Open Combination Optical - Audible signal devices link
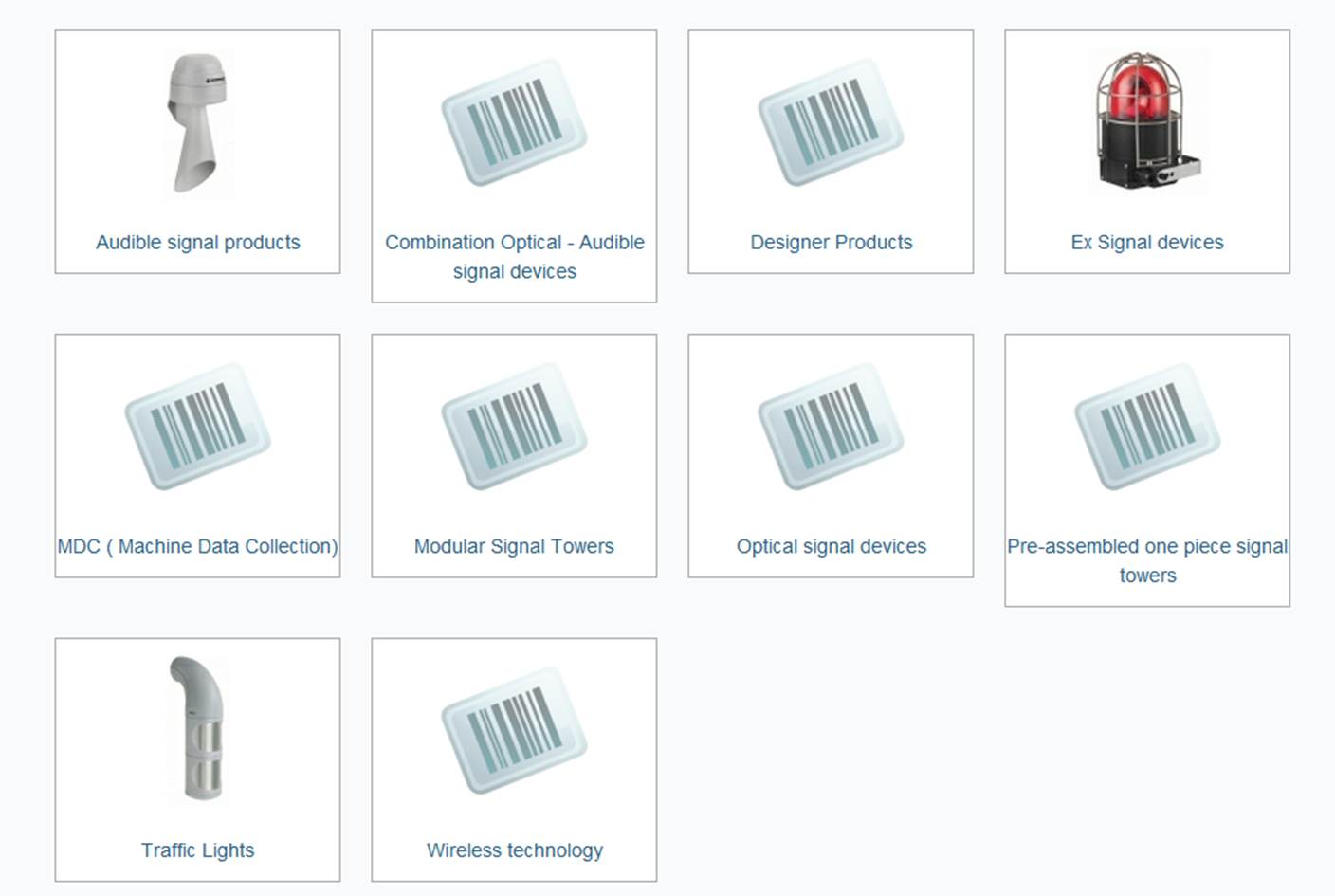 click(x=514, y=257)
